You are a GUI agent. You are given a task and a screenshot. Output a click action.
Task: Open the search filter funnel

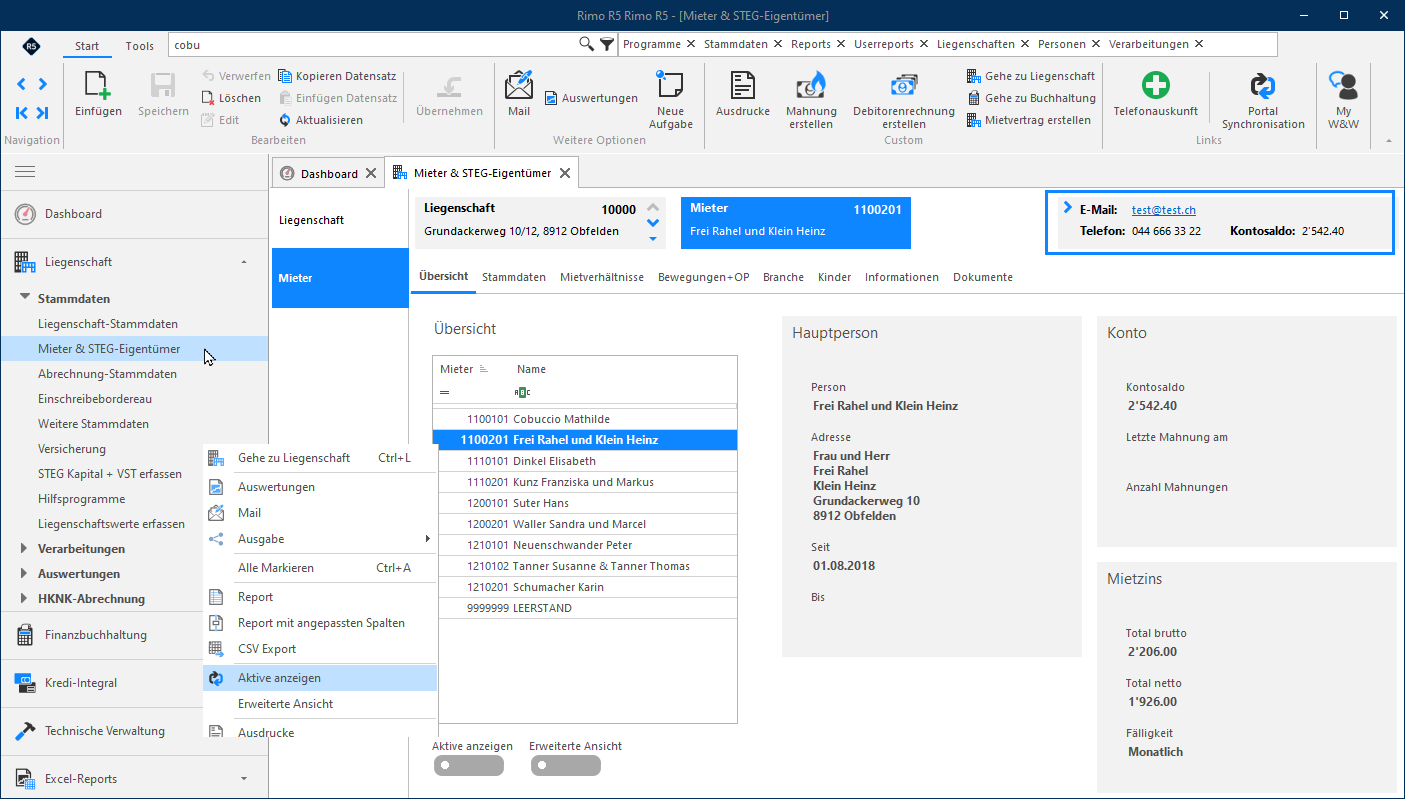coord(606,44)
